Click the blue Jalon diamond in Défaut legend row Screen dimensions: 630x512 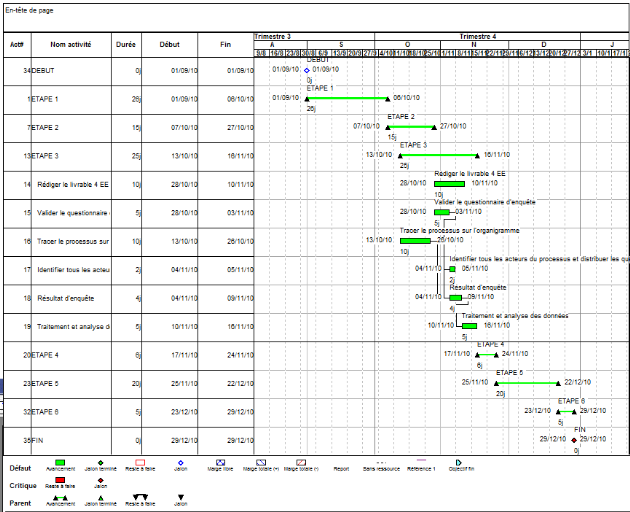click(x=180, y=463)
